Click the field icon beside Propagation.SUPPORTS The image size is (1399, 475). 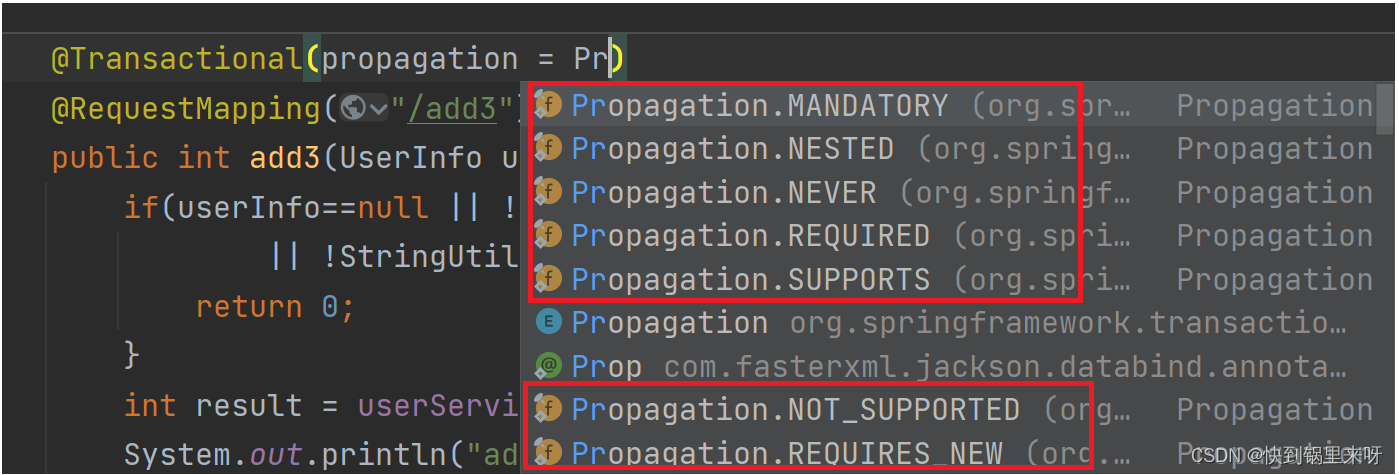coord(548,279)
